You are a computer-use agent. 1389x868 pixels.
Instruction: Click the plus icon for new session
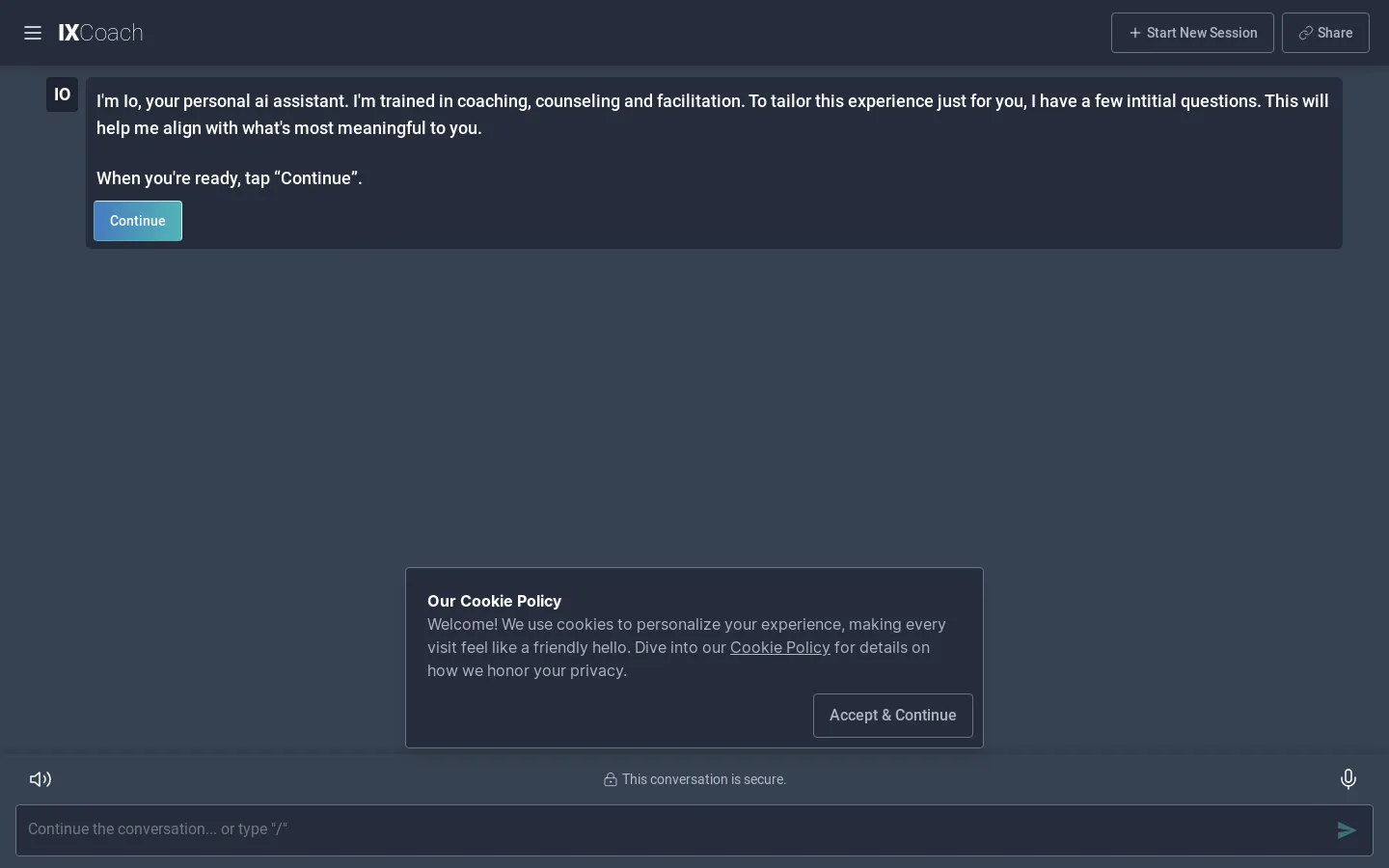pyautogui.click(x=1135, y=33)
